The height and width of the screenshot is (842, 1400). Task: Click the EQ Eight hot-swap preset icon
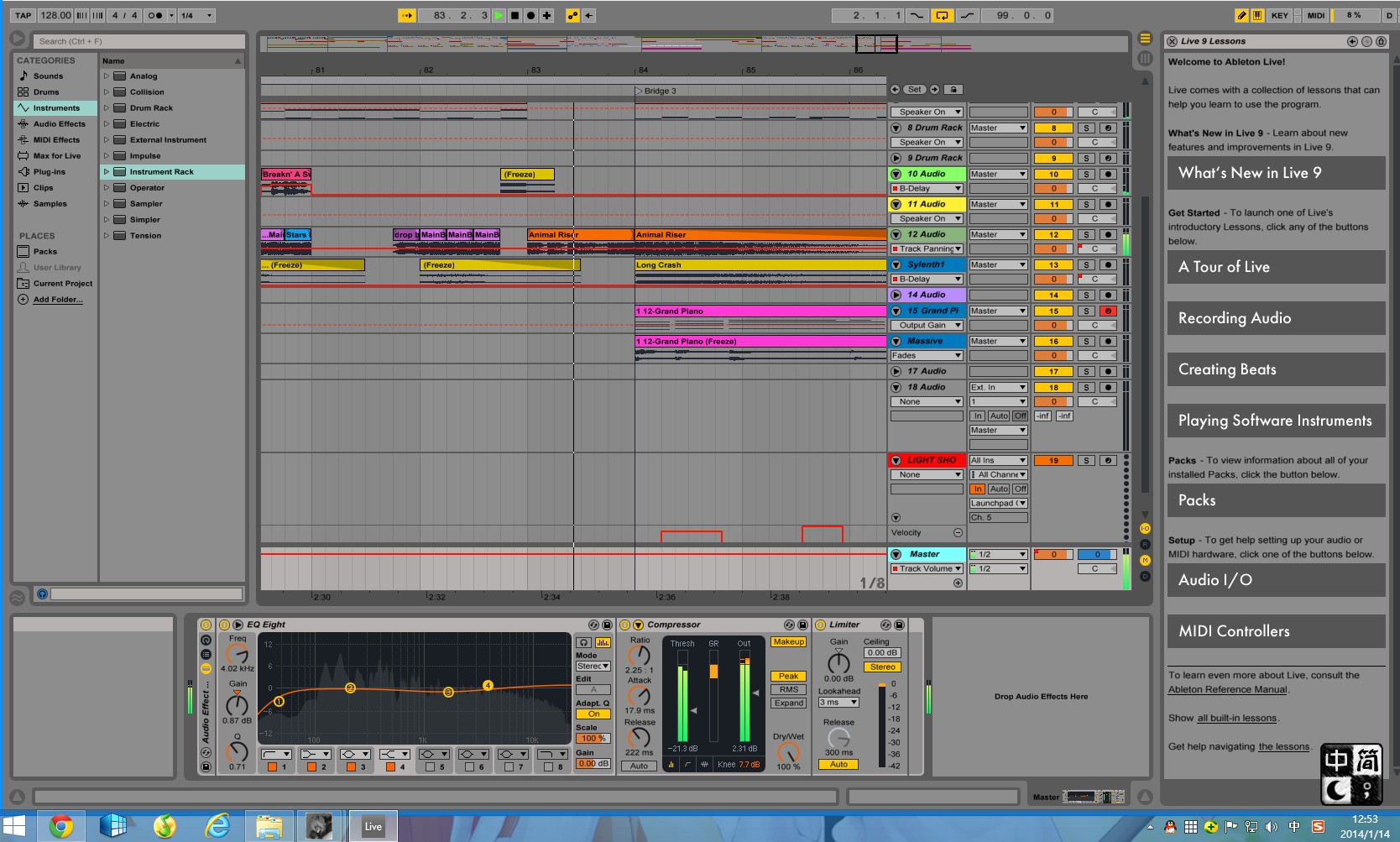point(593,625)
